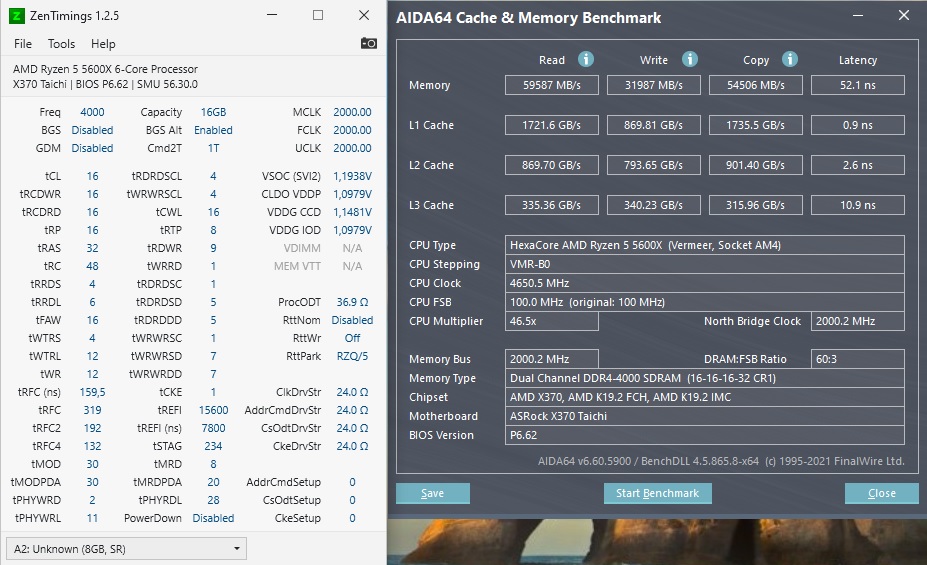
Task: Click tRFC (ns) value 159,5
Action: click(x=92, y=392)
